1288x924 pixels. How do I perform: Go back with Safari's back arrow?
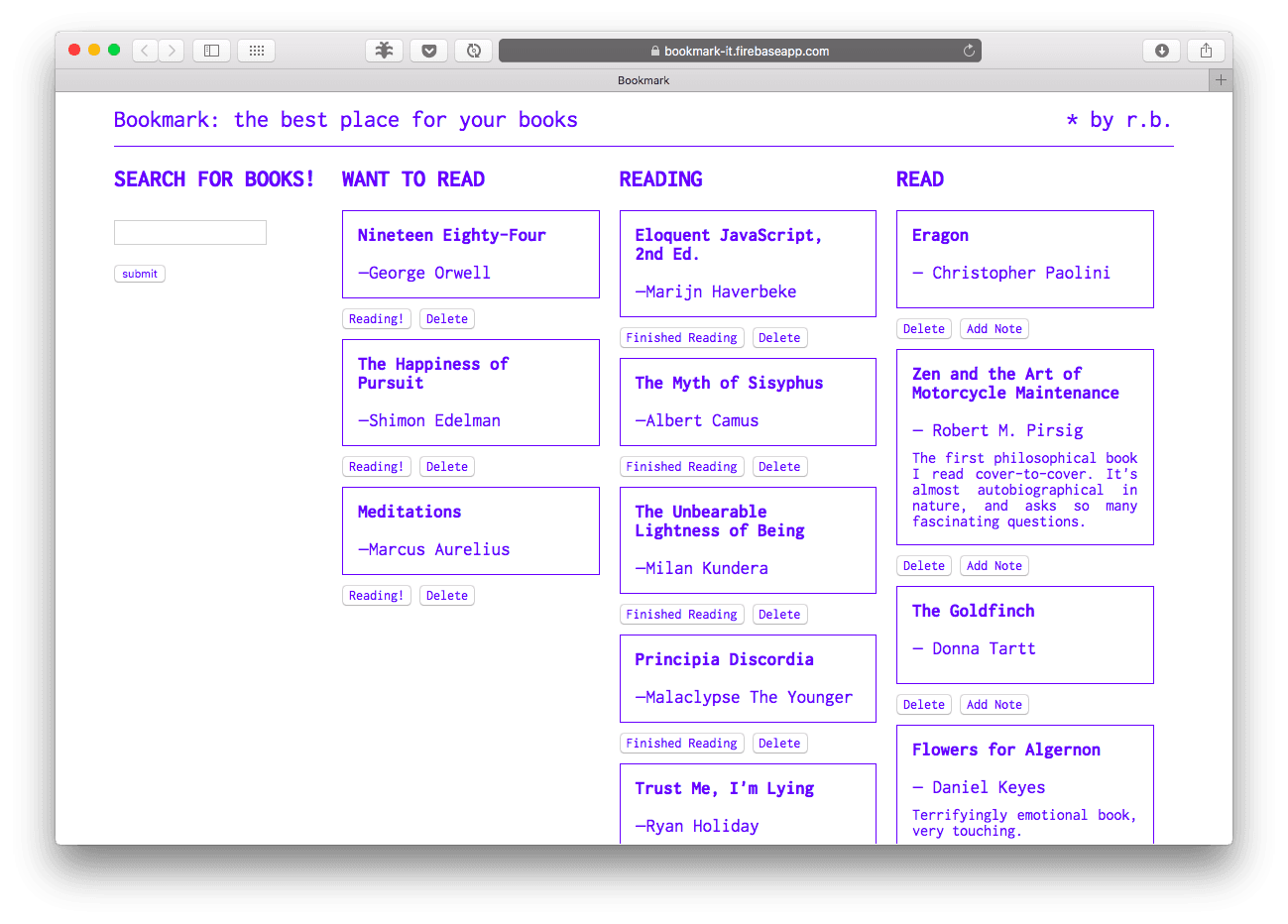145,51
